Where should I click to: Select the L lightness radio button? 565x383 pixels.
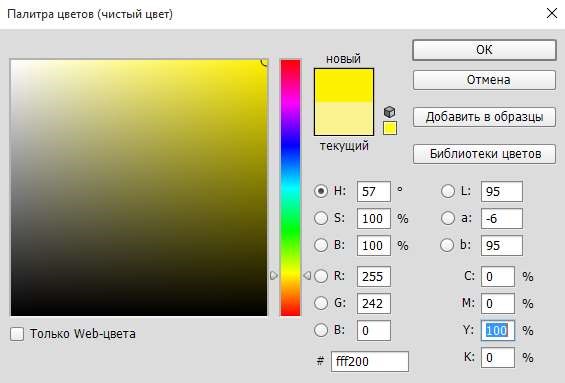[448, 191]
